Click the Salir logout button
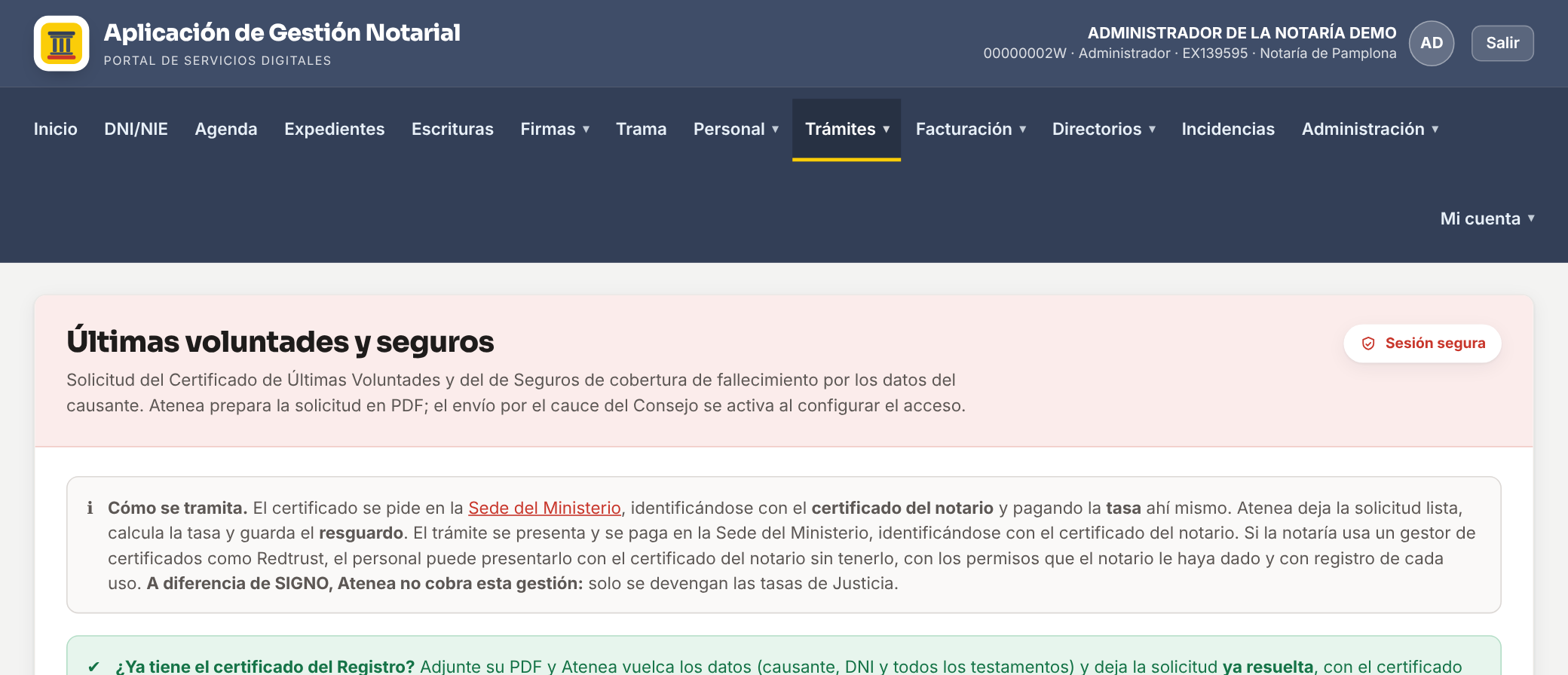This screenshot has width=1568, height=675. 1502,43
